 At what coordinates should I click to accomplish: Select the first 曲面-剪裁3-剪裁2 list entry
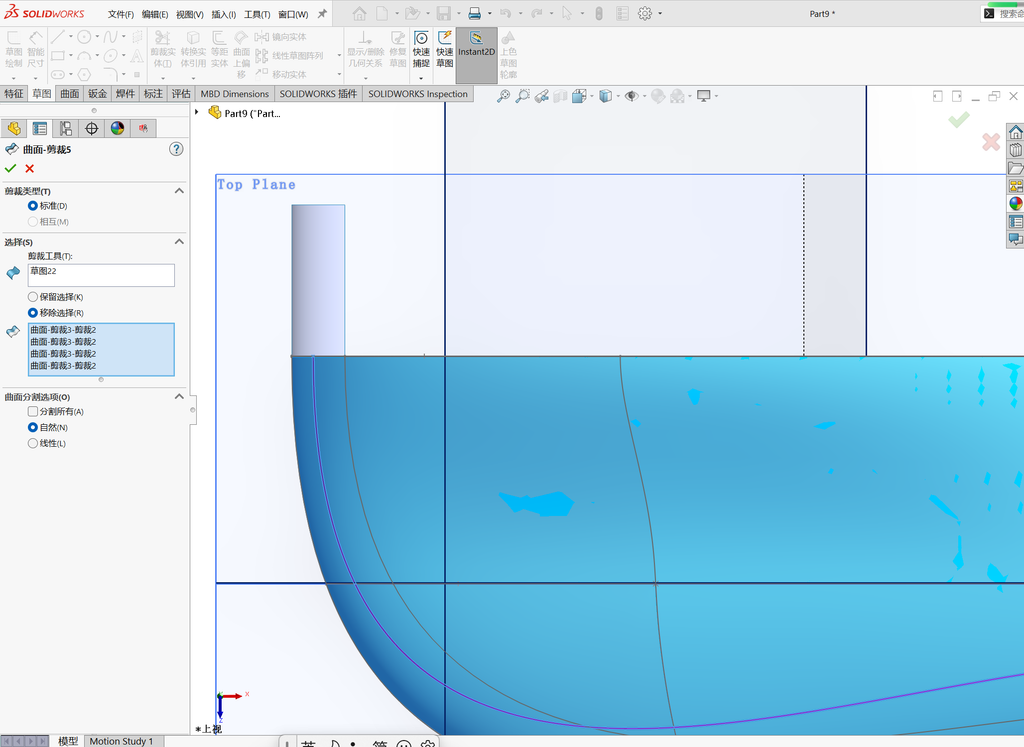[101, 330]
